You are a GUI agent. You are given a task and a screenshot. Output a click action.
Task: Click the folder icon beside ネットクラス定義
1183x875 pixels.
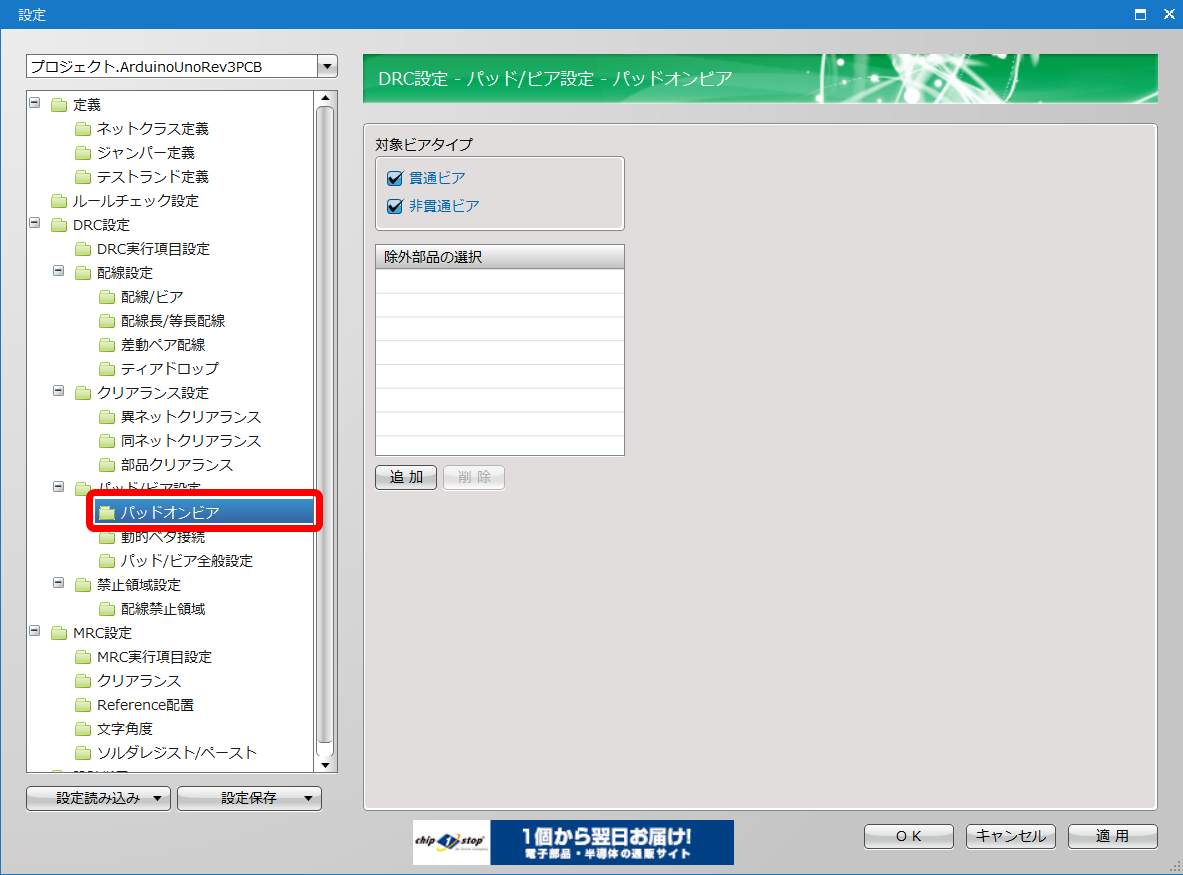82,129
